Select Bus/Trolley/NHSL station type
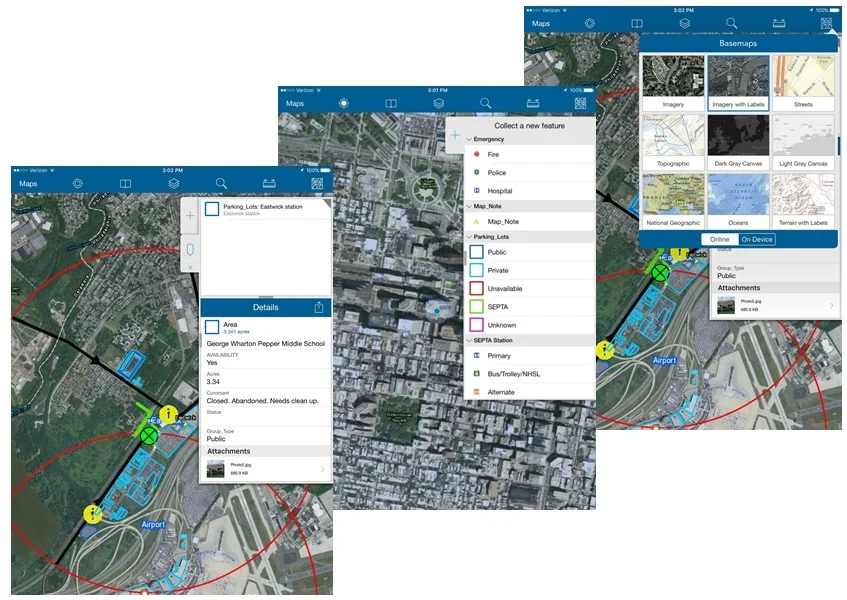This screenshot has height=600, width=847. (530, 374)
